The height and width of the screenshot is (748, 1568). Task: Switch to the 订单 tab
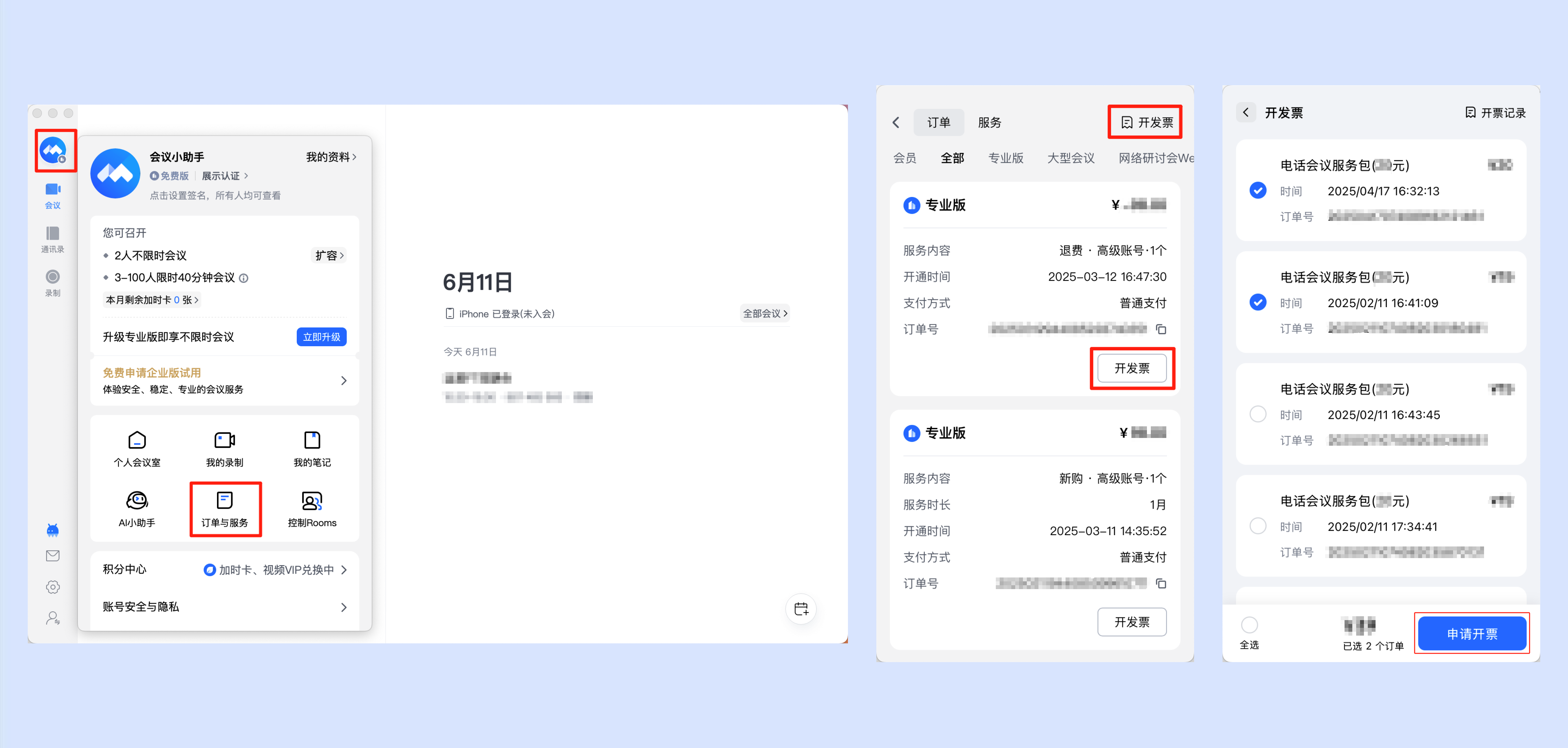point(939,122)
